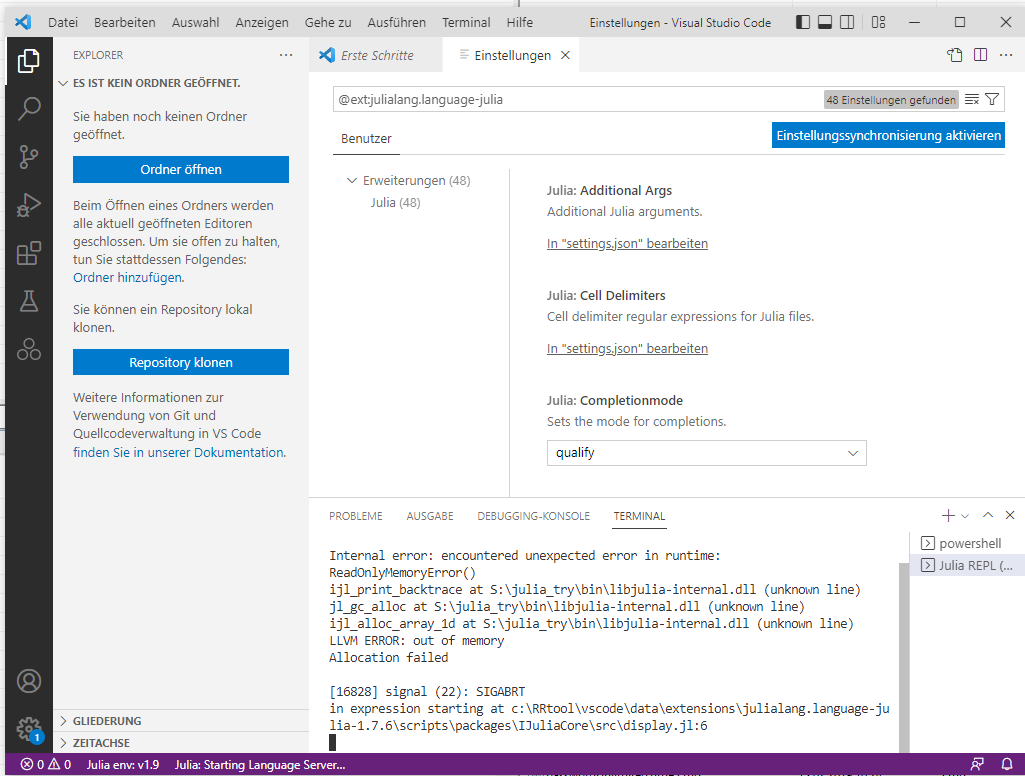Open the Anzeigen menu
This screenshot has height=776, width=1025.
tap(262, 22)
